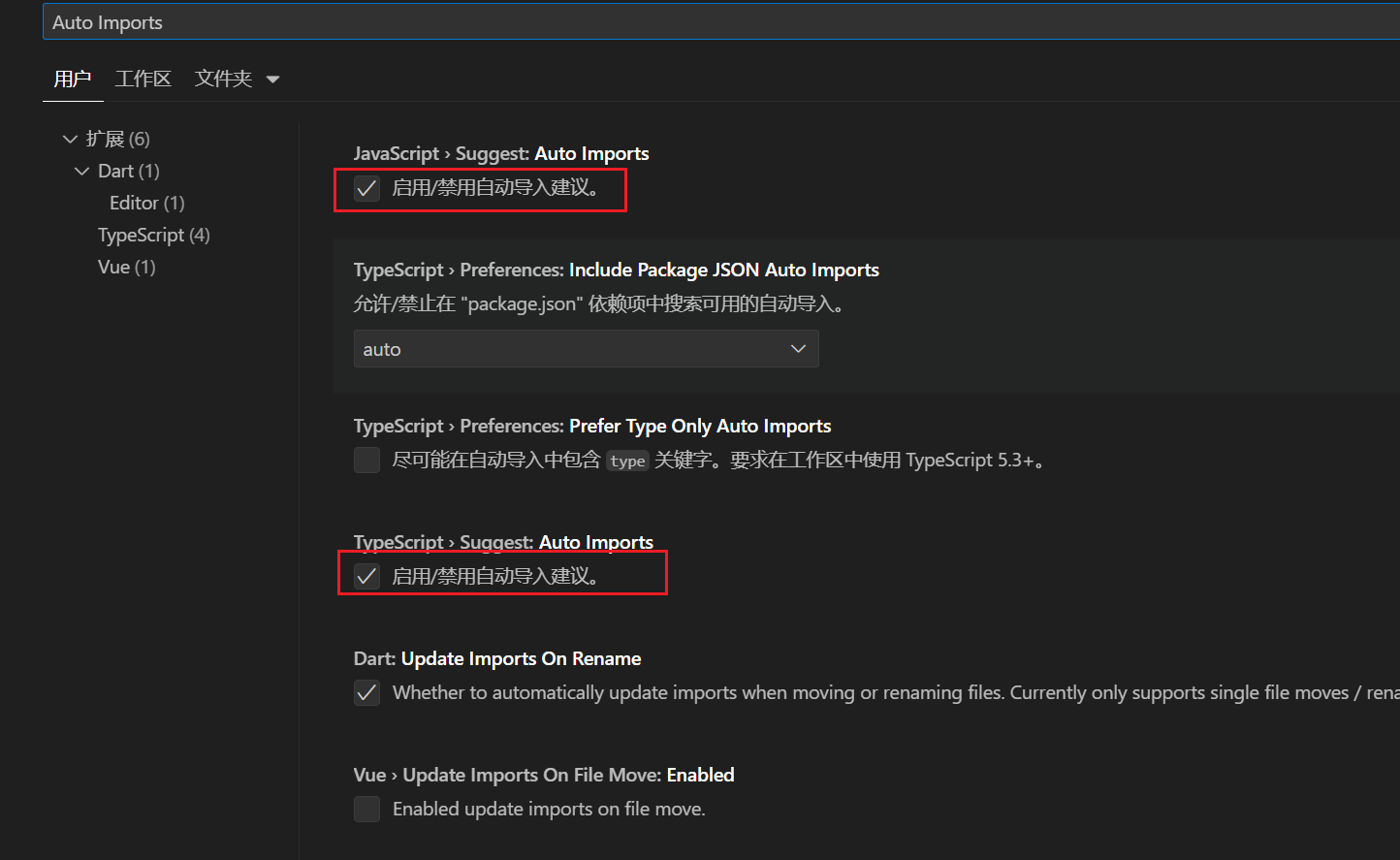Click the Dart: Update Imports On Rename heading
Image resolution: width=1400 pixels, height=860 pixels.
pyautogui.click(x=497, y=658)
